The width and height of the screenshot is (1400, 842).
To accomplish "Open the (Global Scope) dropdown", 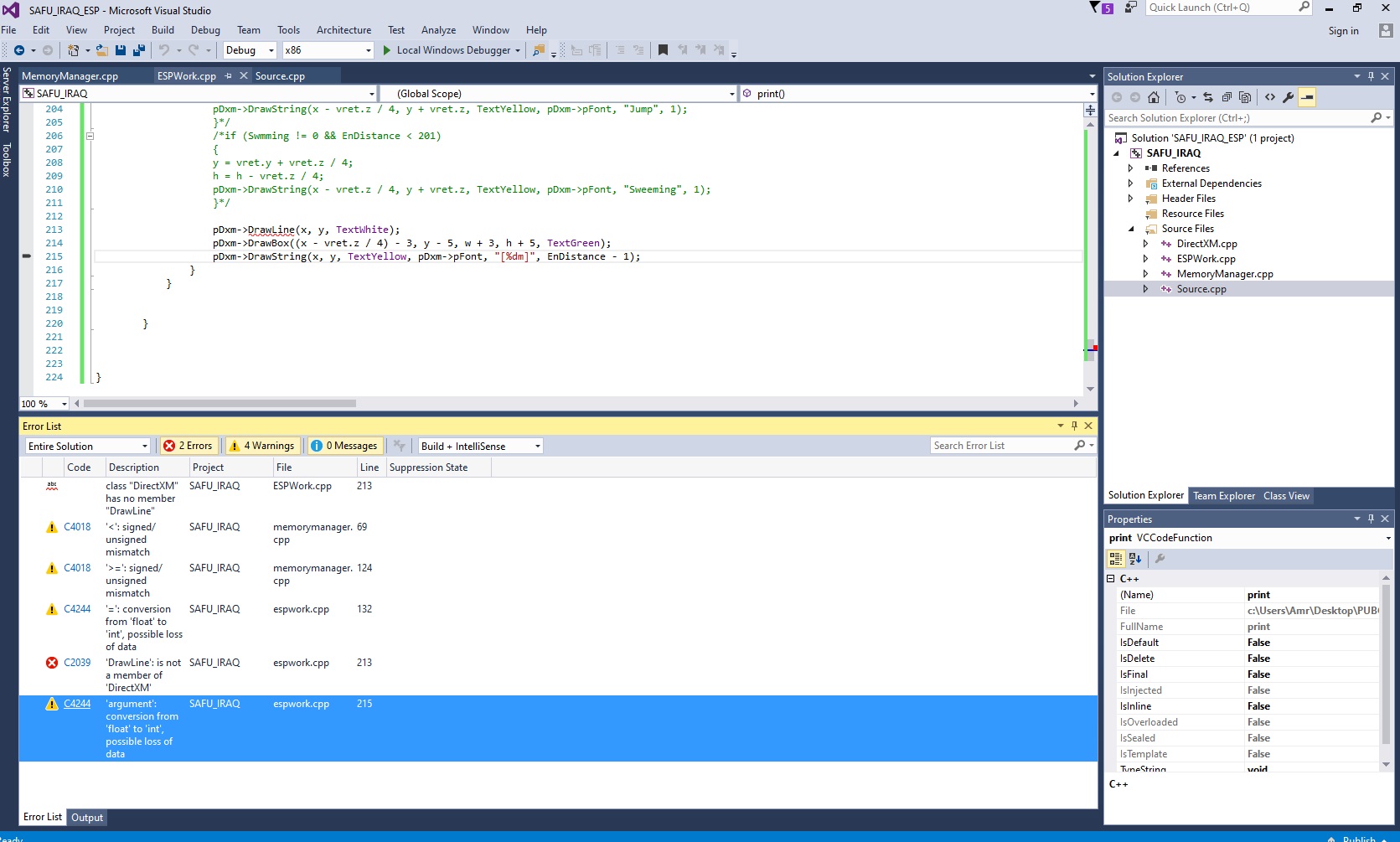I will [558, 94].
